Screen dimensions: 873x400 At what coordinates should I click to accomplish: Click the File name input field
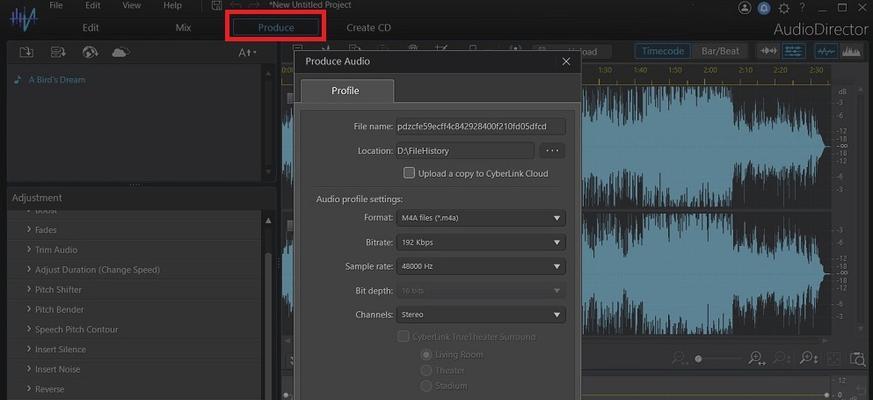[x=480, y=126]
